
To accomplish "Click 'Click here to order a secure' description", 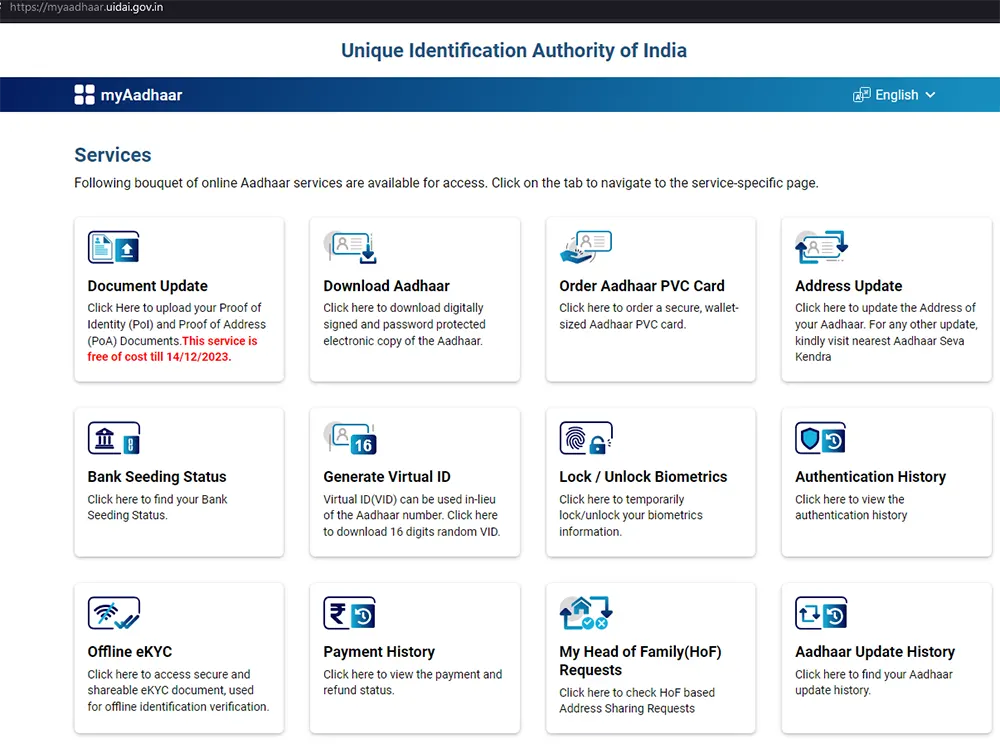I will pyautogui.click(x=649, y=316).
